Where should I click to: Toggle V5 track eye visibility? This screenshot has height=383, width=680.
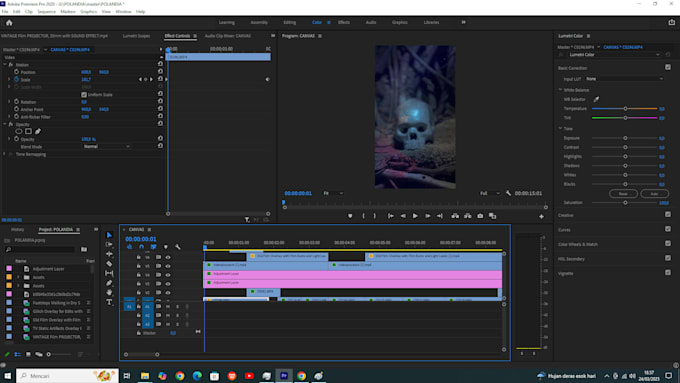pyautogui.click(x=168, y=266)
